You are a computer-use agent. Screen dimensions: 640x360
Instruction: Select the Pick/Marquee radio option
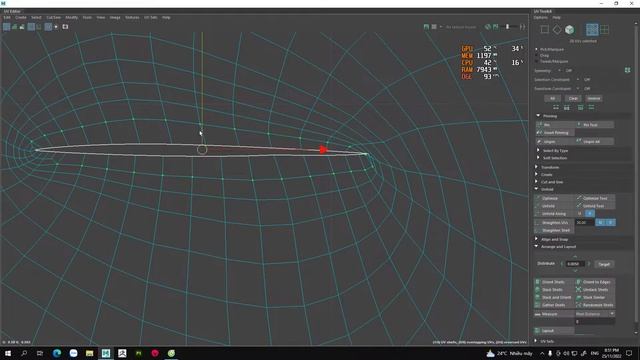coord(537,49)
